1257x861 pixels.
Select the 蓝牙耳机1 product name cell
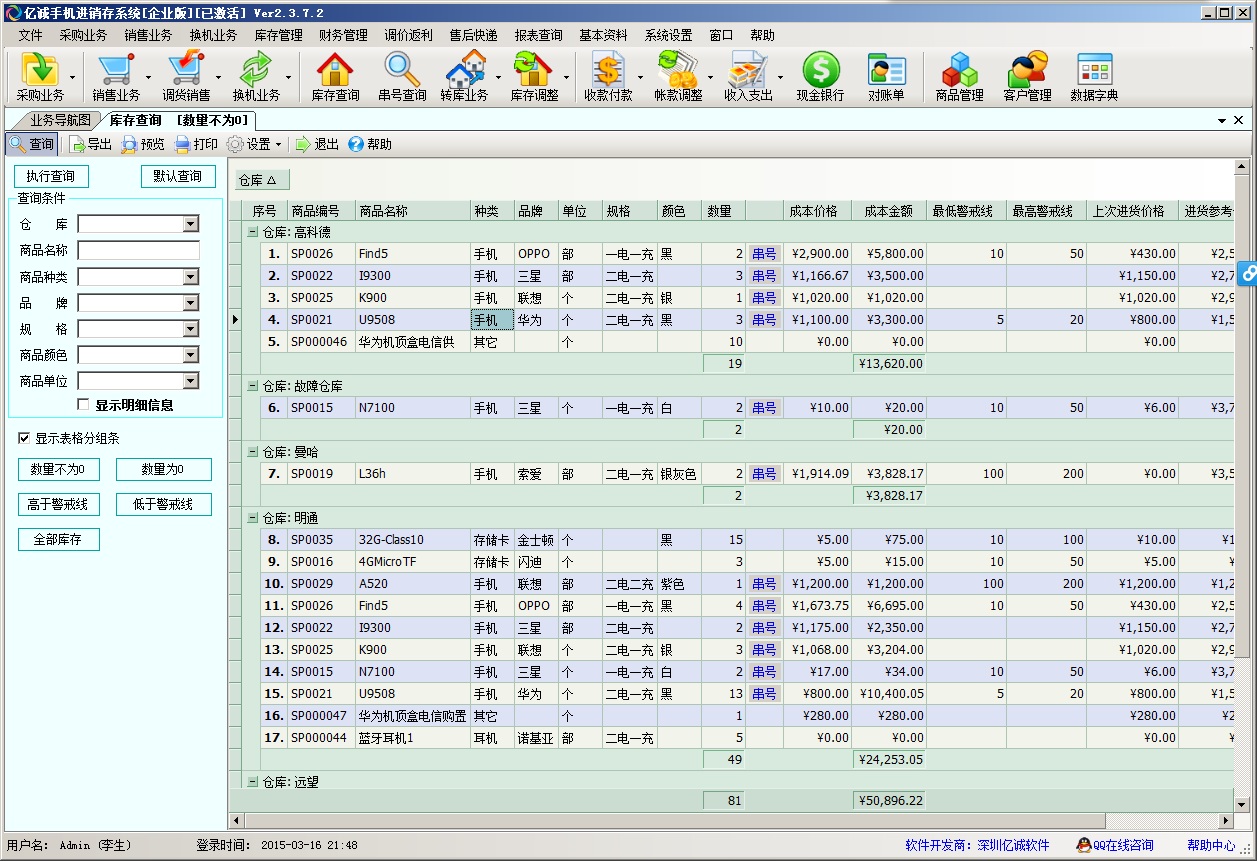coord(412,738)
